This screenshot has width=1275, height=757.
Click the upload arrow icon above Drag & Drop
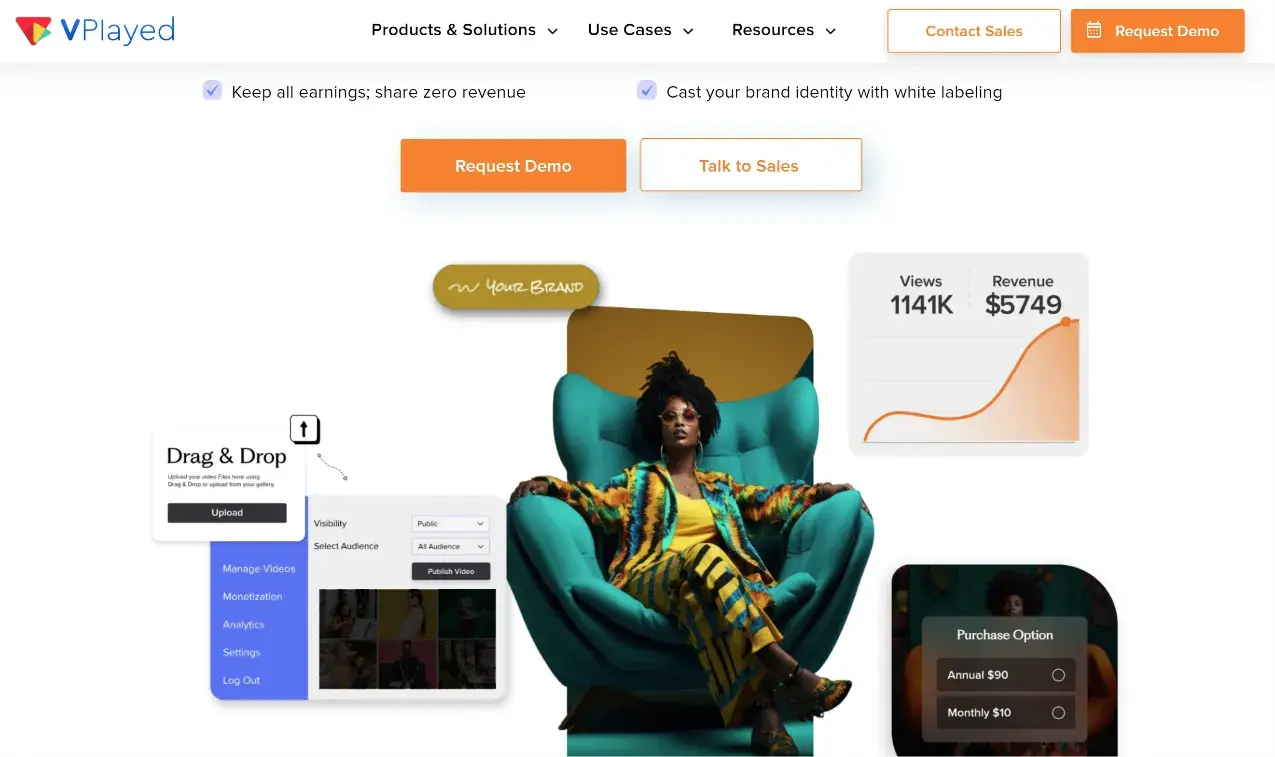tap(305, 429)
